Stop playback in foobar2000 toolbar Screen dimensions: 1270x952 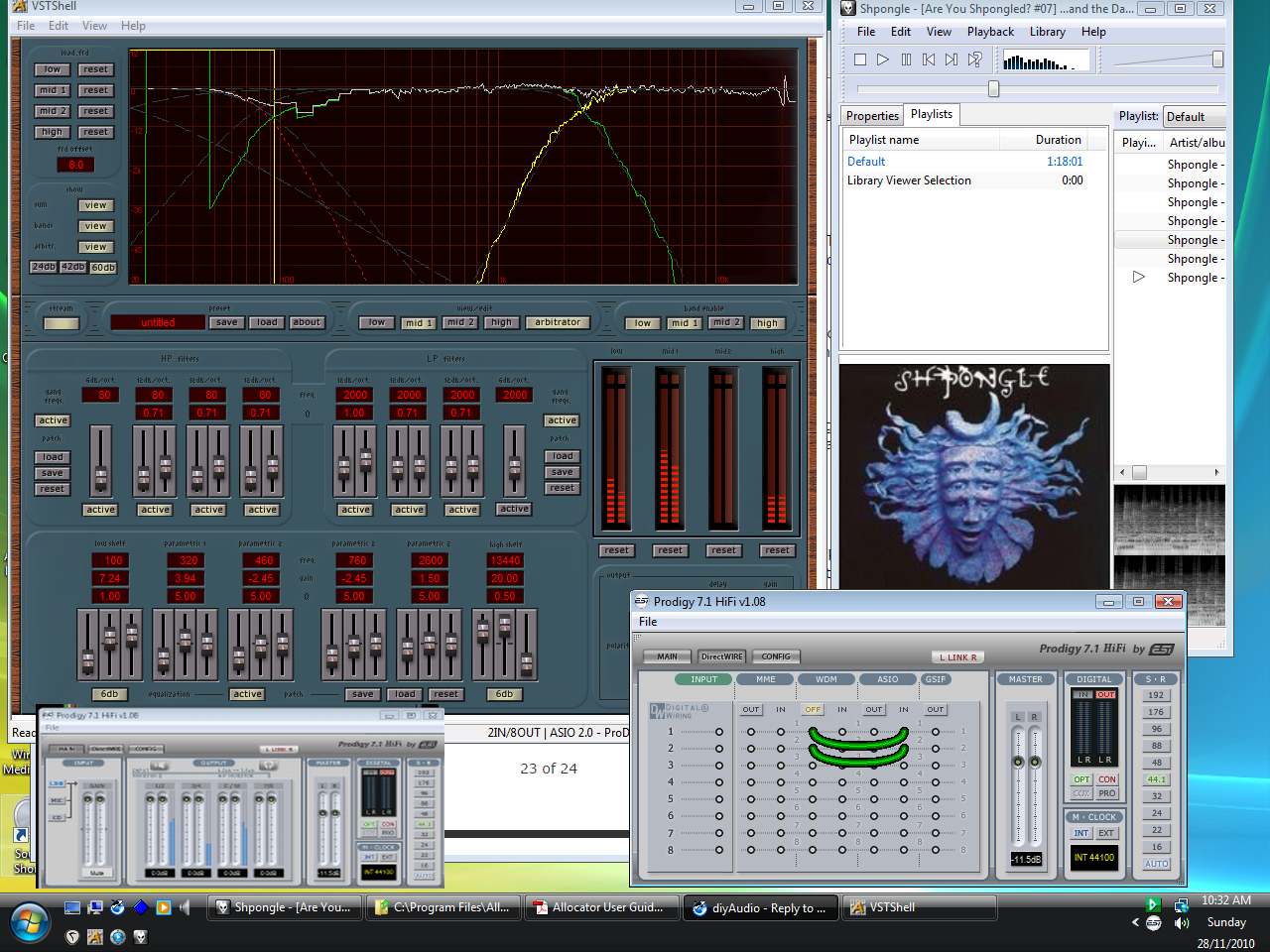coord(860,59)
